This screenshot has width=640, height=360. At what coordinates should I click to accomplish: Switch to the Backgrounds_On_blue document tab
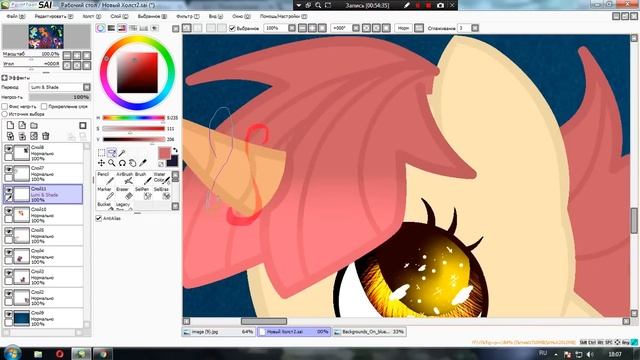(369, 332)
